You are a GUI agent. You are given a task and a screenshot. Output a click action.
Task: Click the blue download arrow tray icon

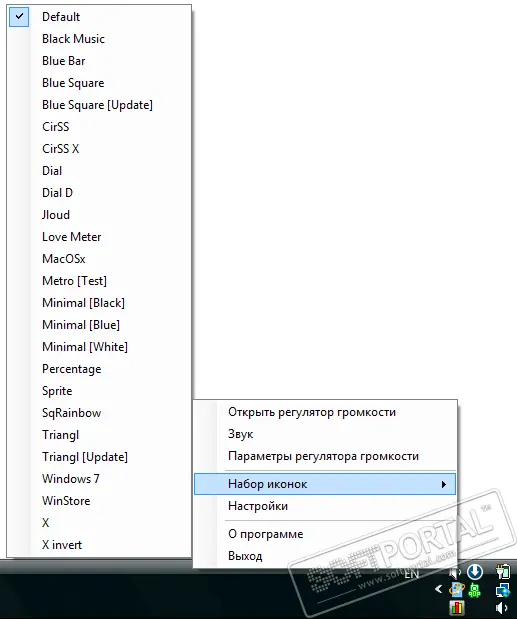[x=475, y=571]
